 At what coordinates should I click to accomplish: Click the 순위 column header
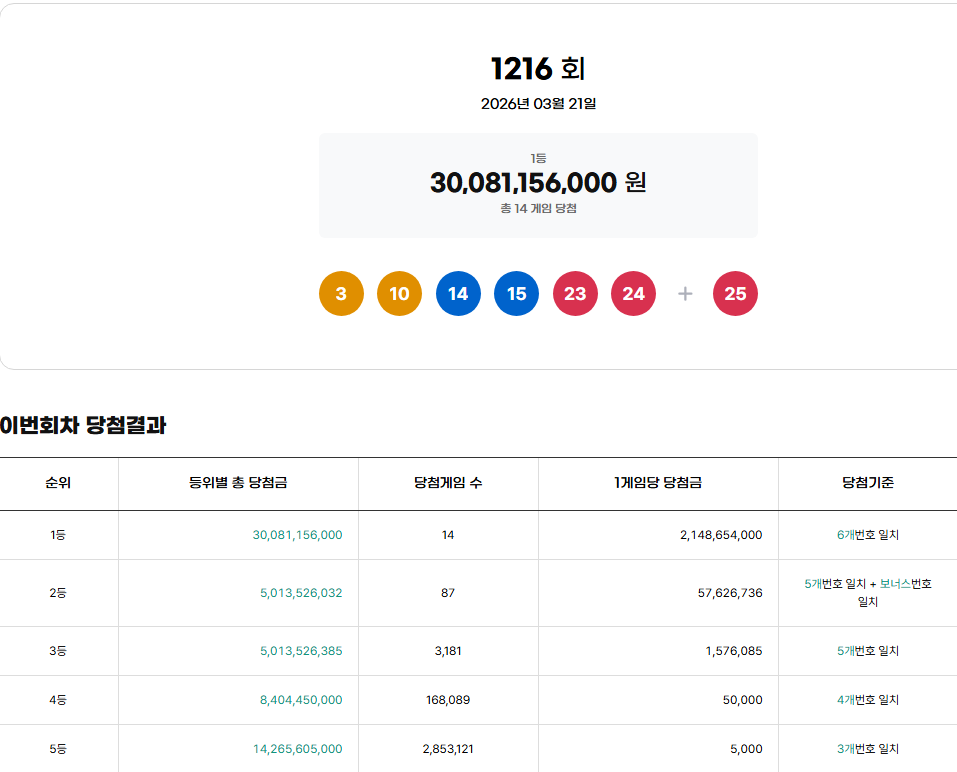pos(58,483)
